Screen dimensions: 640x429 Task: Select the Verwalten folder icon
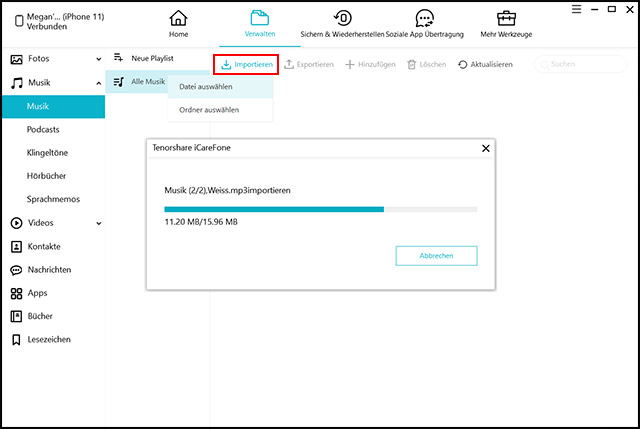[x=260, y=18]
